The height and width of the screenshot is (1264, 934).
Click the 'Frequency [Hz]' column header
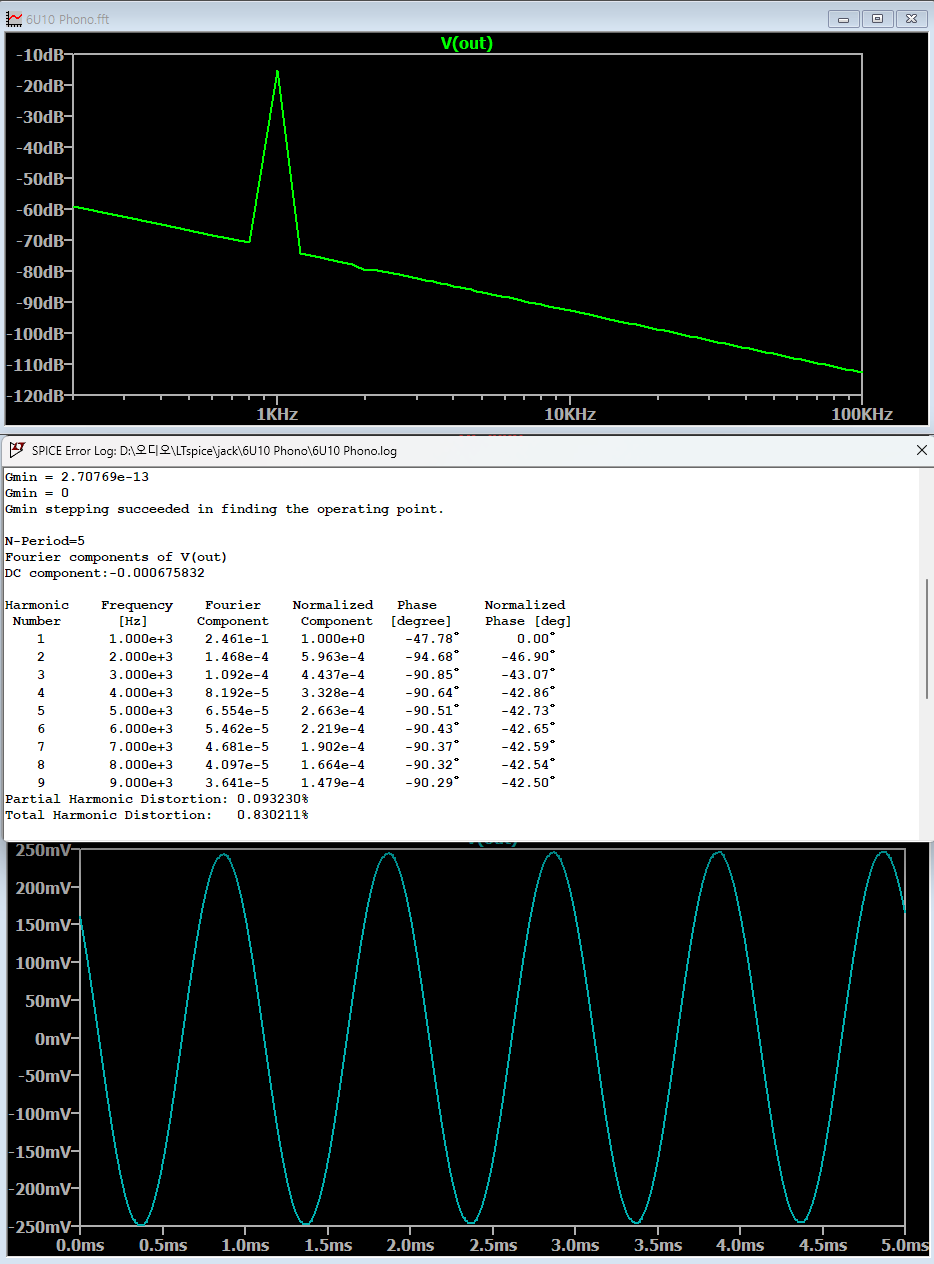point(136,613)
